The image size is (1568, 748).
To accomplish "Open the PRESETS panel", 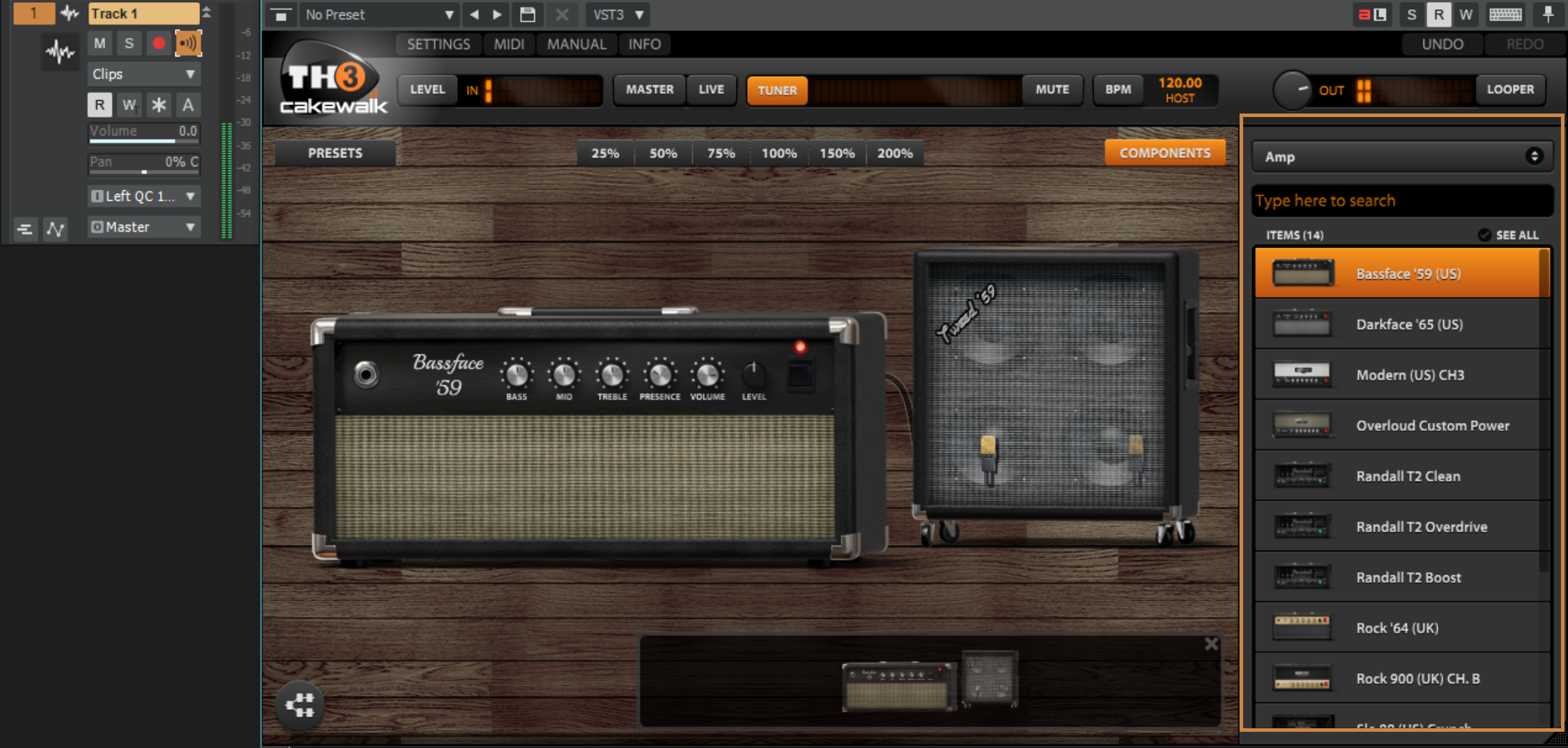I will click(335, 153).
